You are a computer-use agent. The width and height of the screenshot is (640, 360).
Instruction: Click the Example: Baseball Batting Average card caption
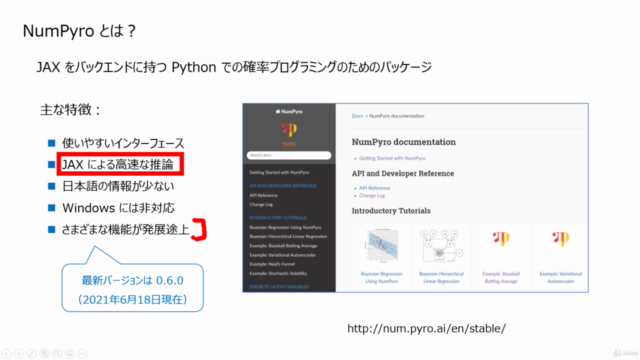(x=501, y=278)
